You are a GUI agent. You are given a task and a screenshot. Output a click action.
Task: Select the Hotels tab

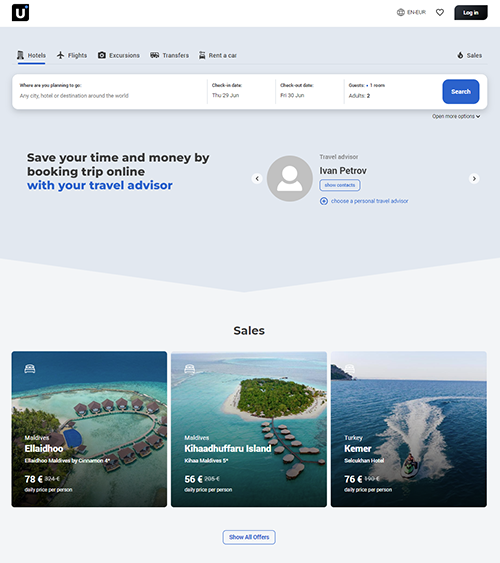point(31,55)
